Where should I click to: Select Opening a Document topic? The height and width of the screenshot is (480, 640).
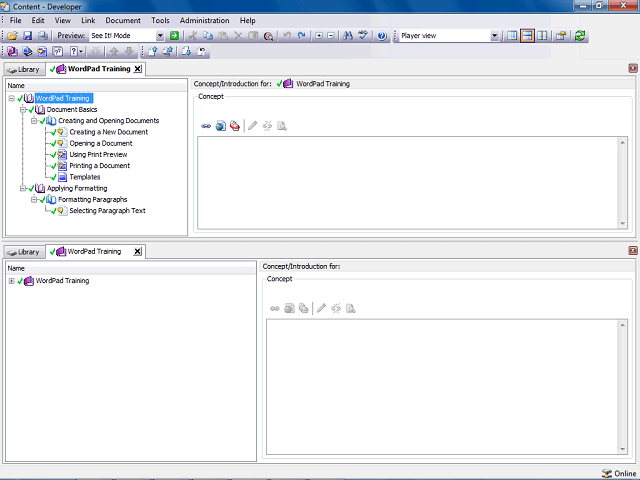coord(101,143)
